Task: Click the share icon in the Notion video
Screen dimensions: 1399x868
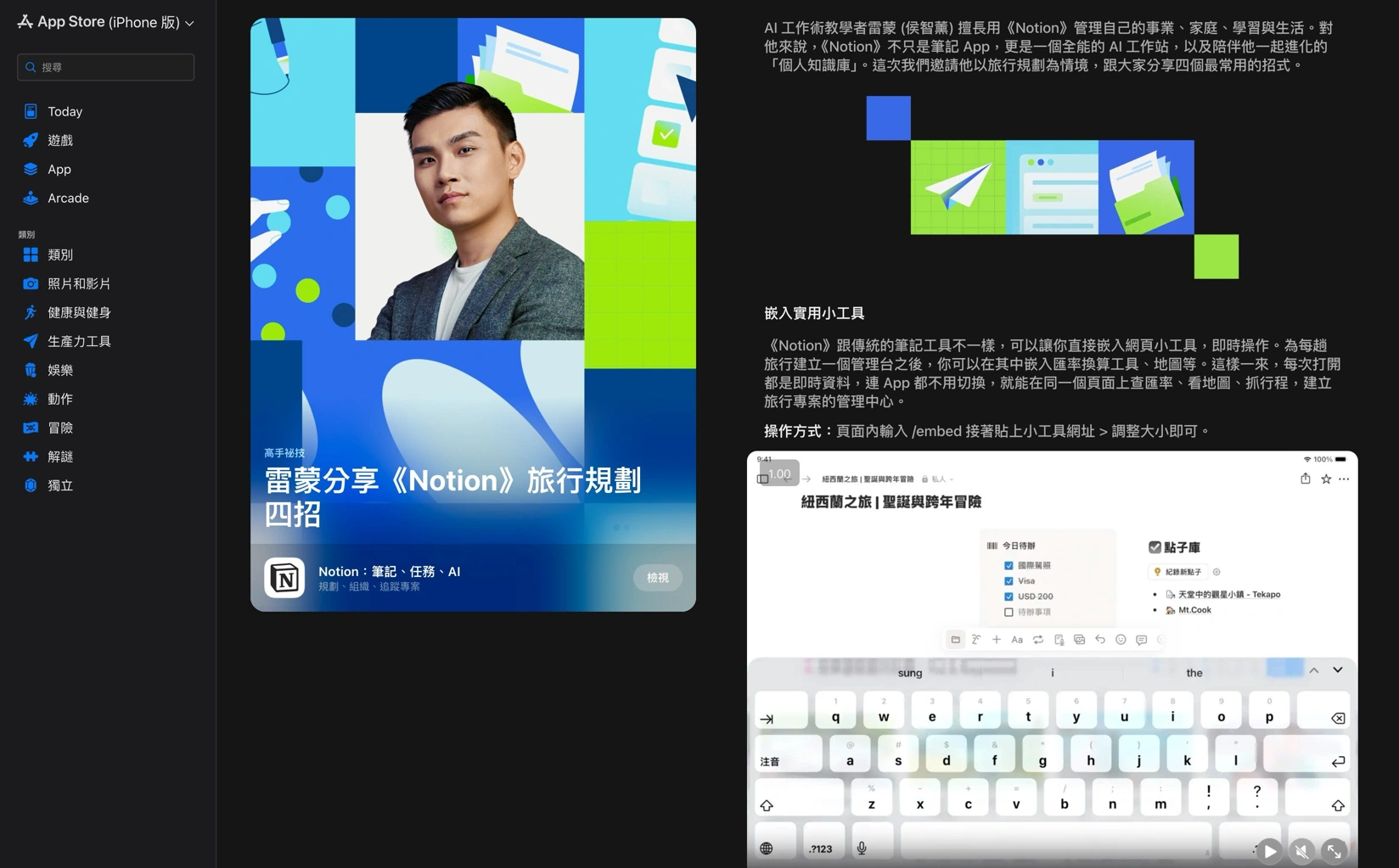Action: pyautogui.click(x=1306, y=479)
